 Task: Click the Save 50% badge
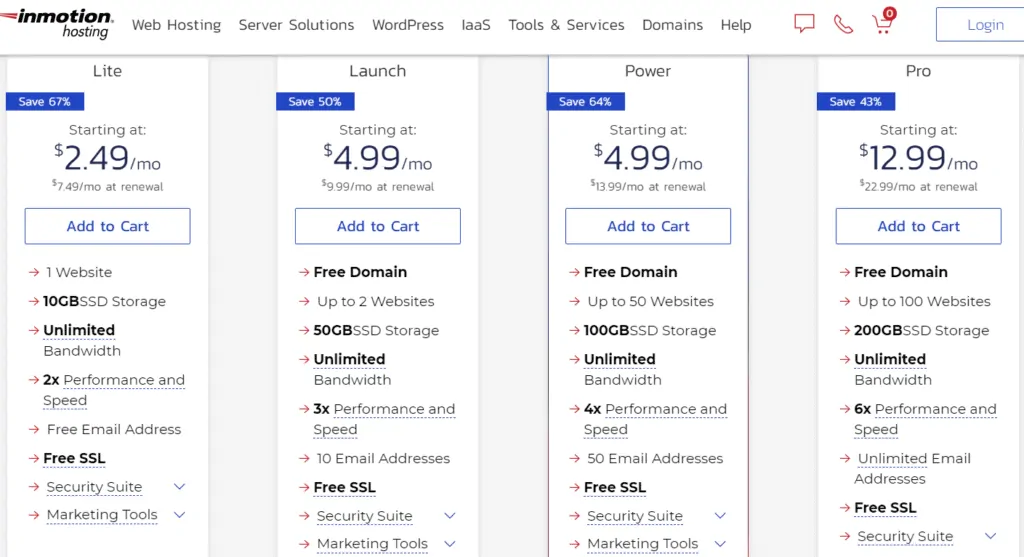pos(315,101)
